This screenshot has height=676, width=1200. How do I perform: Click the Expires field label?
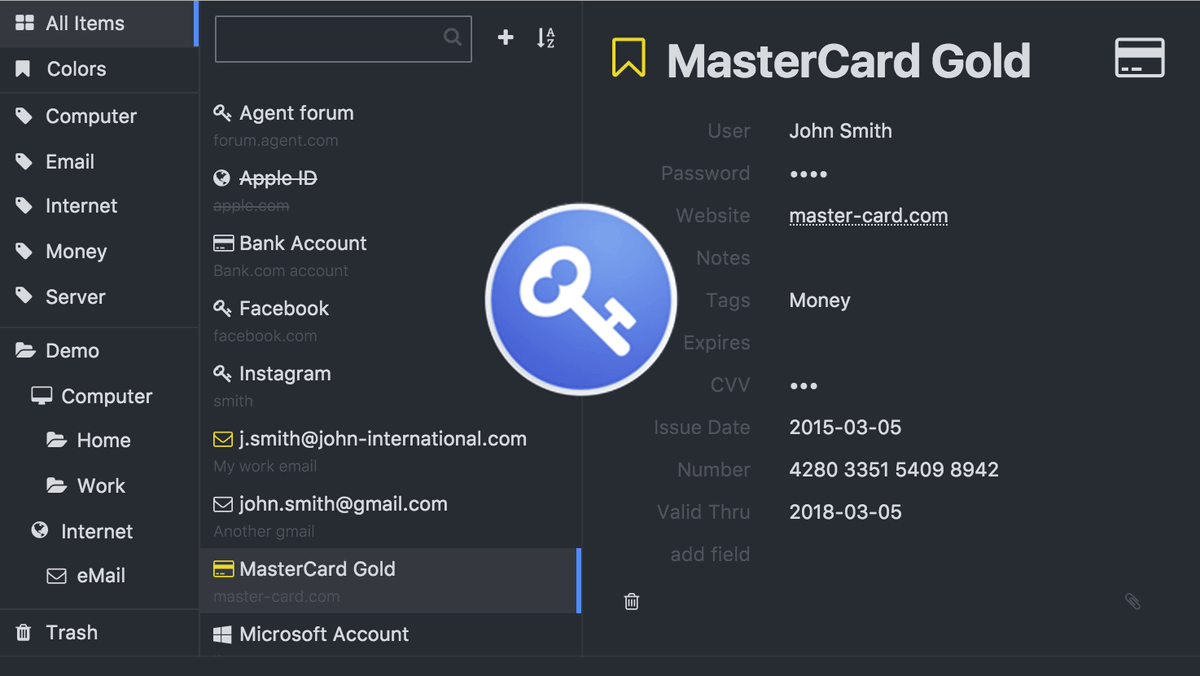click(x=716, y=343)
